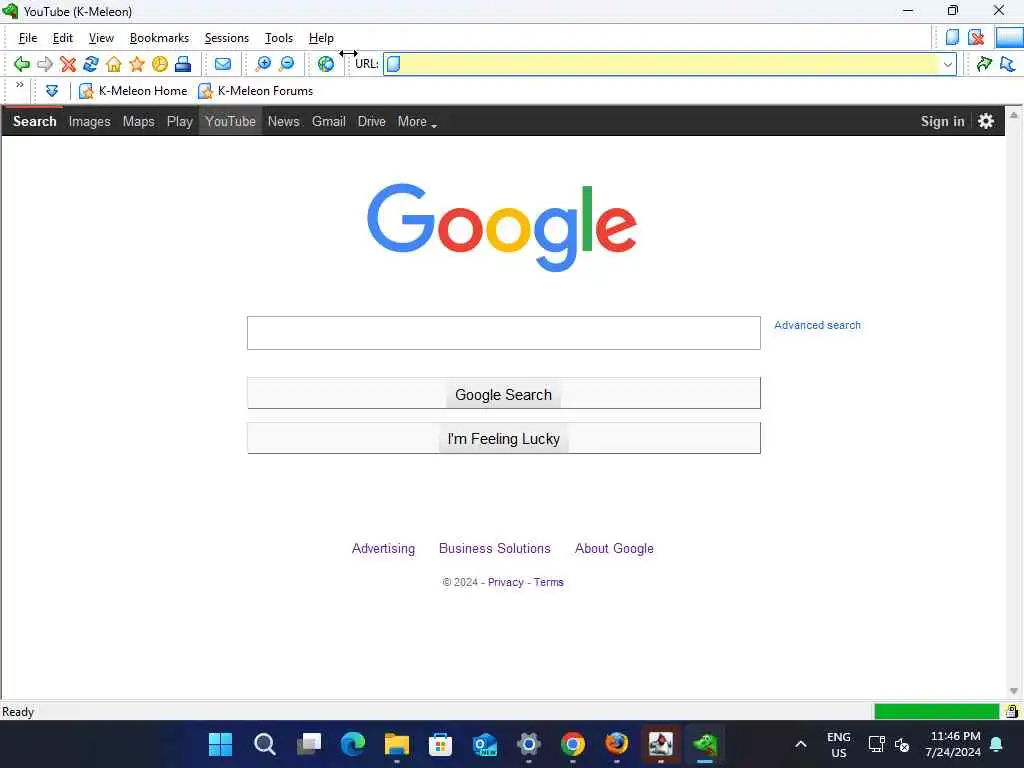Open the Help menu
Image resolution: width=1024 pixels, height=768 pixels.
pos(321,38)
